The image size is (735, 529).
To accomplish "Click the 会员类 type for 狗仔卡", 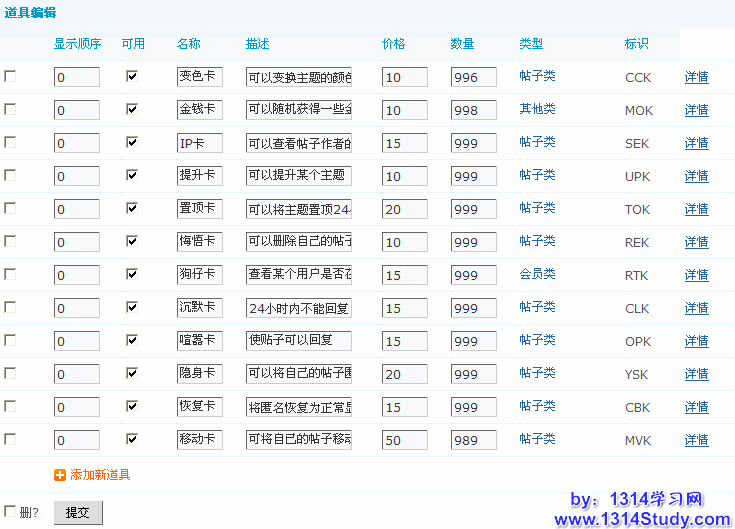I will (537, 274).
